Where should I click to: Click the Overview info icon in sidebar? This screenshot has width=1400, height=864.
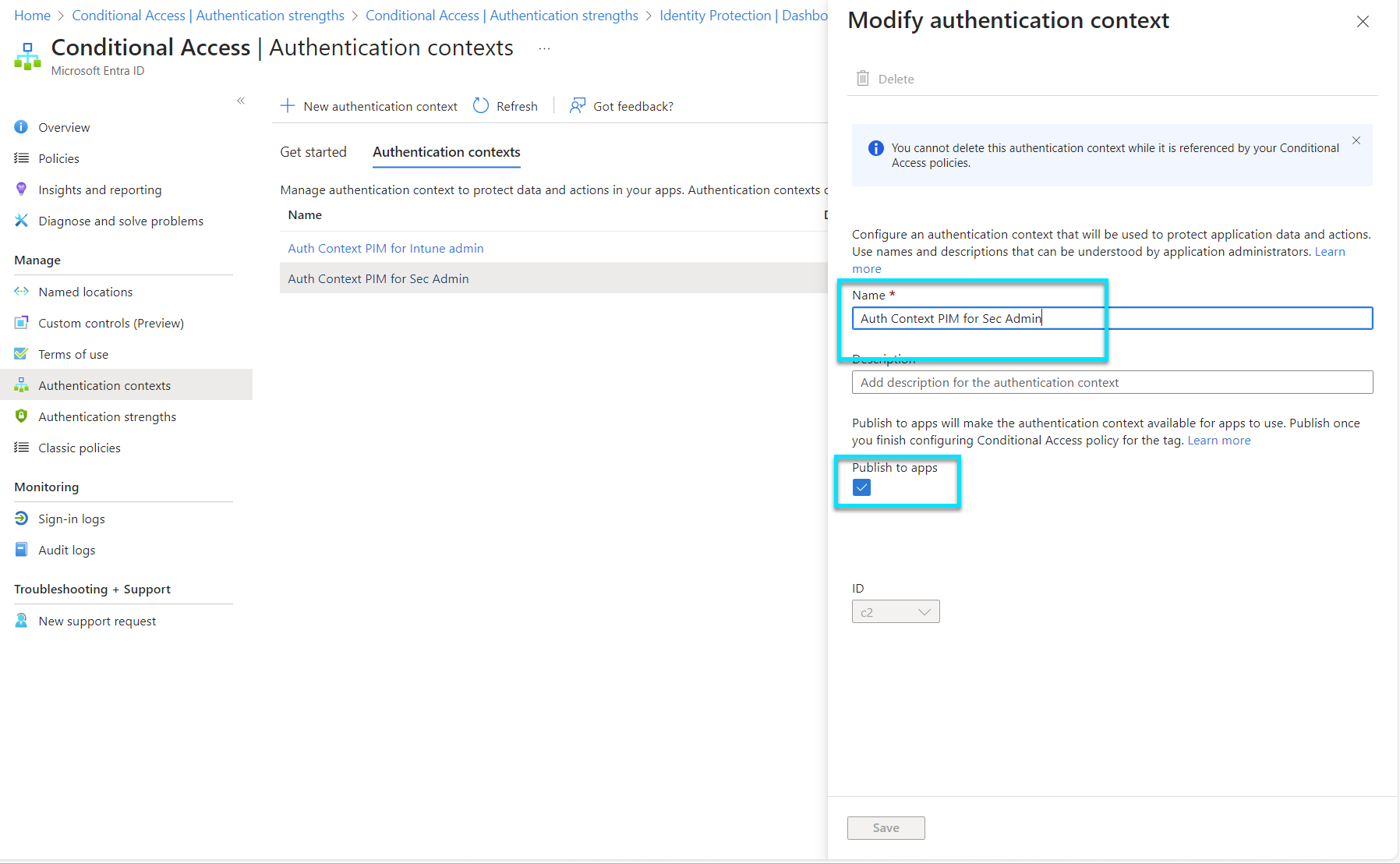pos(21,127)
